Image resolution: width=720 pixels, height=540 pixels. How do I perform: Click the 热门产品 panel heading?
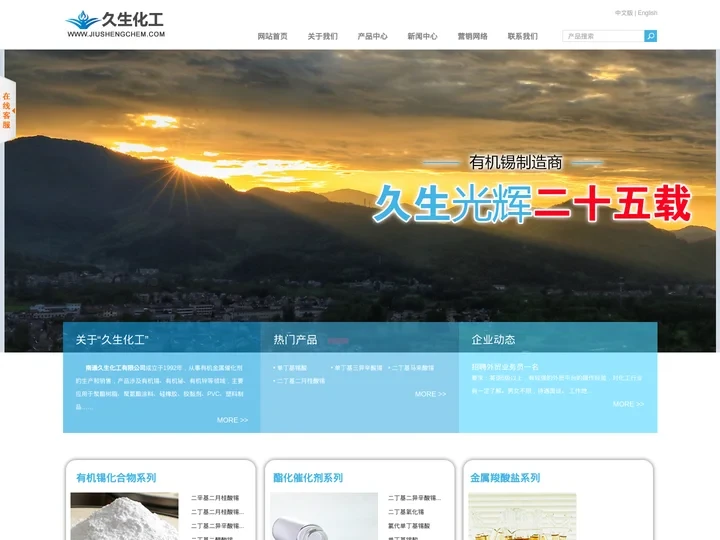tap(295, 340)
